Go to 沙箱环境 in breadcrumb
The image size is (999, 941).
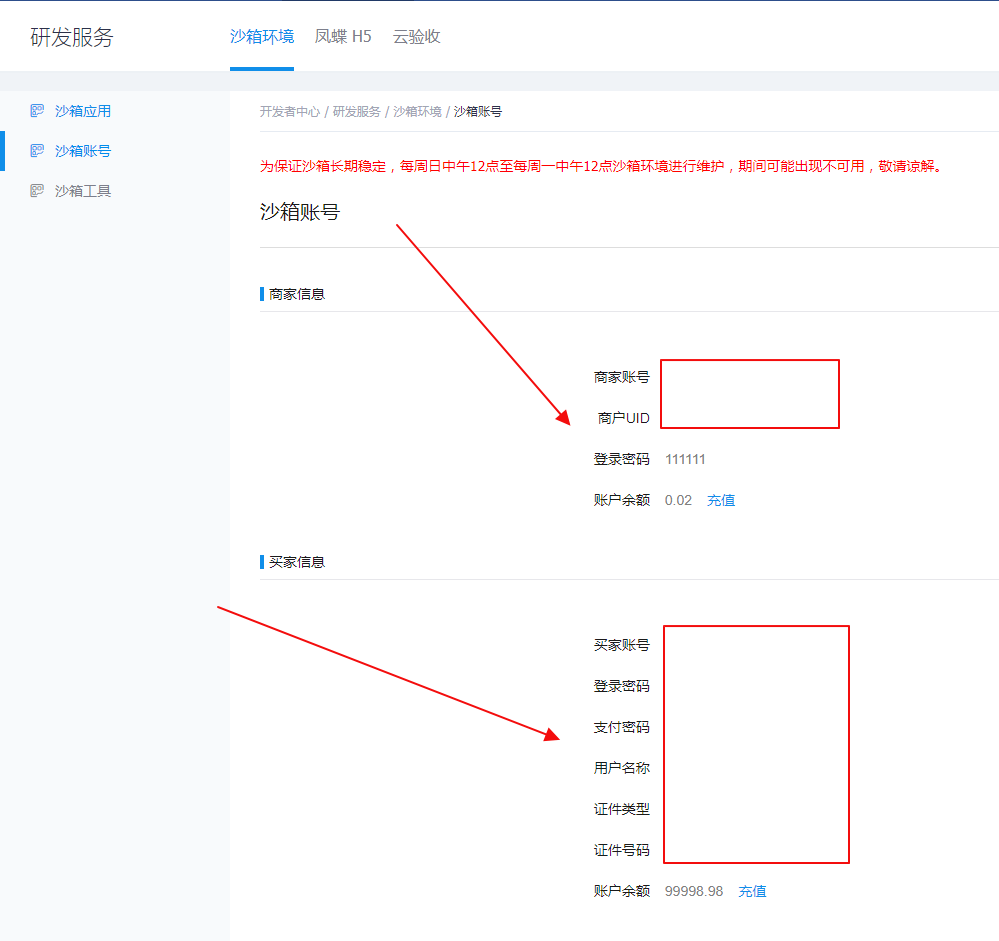coord(417,111)
